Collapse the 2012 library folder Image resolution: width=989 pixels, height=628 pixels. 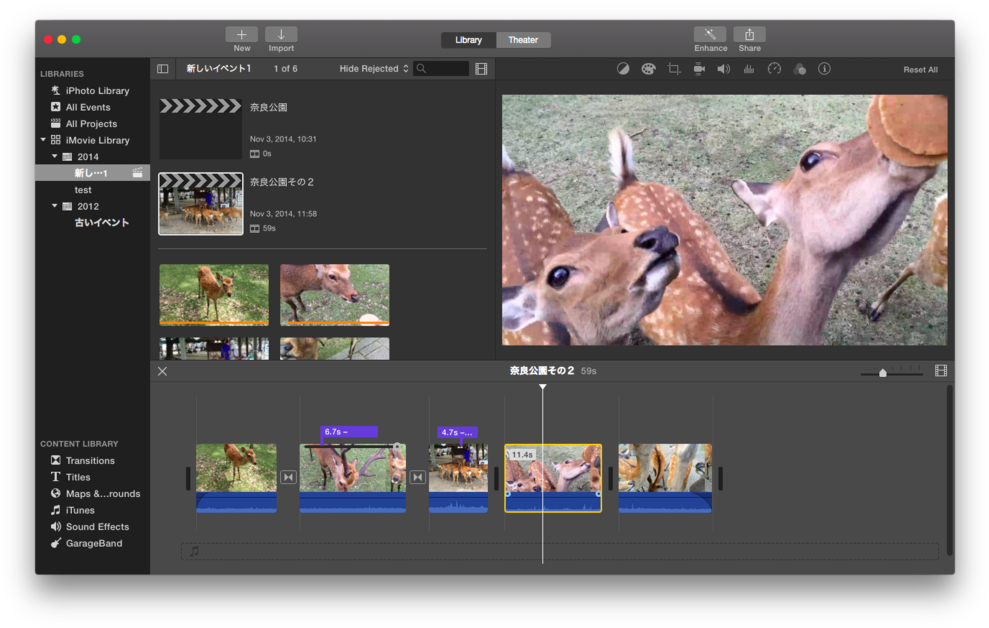click(x=55, y=205)
